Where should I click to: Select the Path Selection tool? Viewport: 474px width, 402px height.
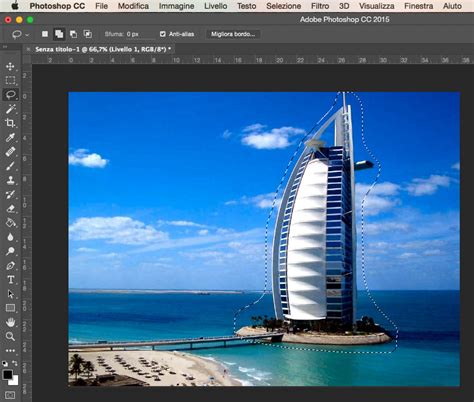[10, 294]
